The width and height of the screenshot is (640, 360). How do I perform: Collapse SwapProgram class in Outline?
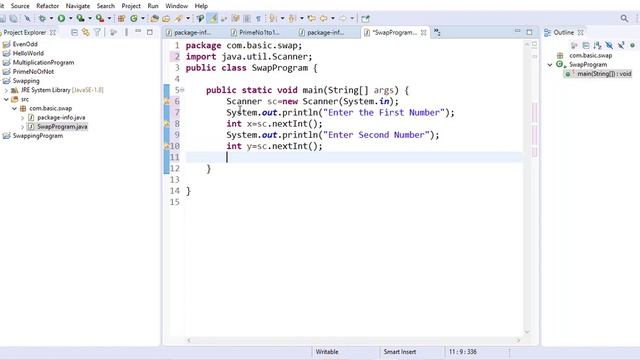(550, 64)
